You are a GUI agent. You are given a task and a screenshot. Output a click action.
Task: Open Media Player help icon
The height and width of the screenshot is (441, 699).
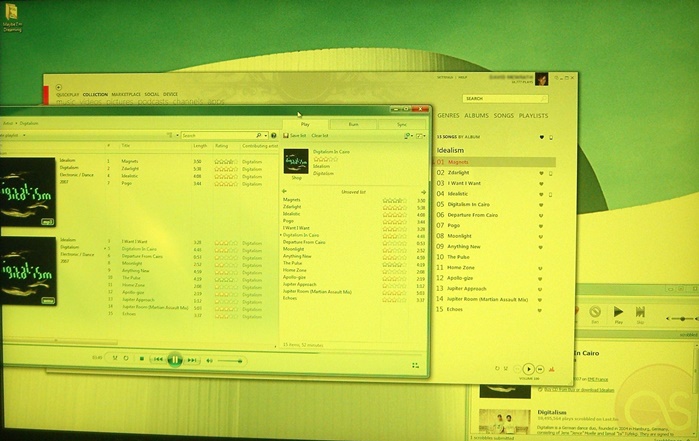pyautogui.click(x=274, y=135)
